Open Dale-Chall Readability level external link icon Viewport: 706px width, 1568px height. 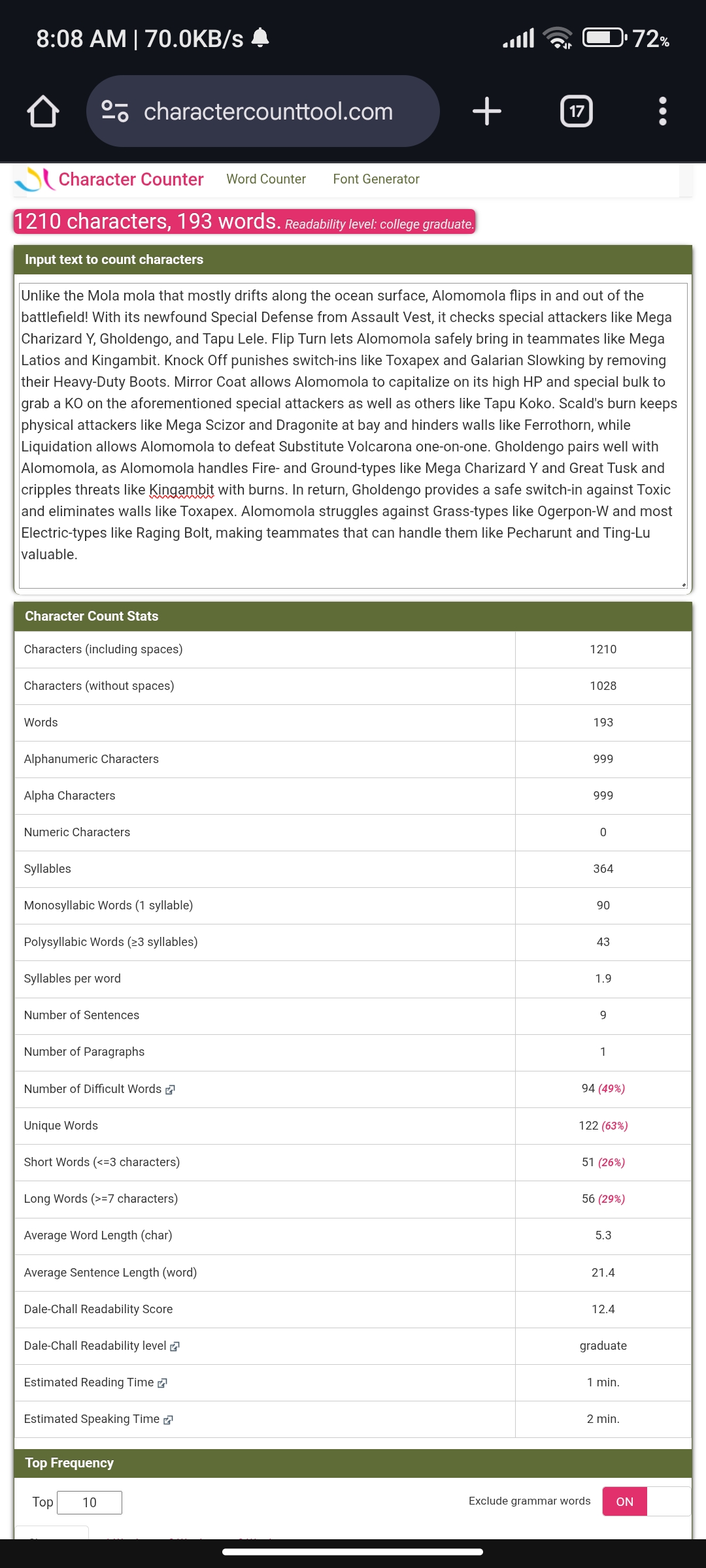(x=175, y=1347)
